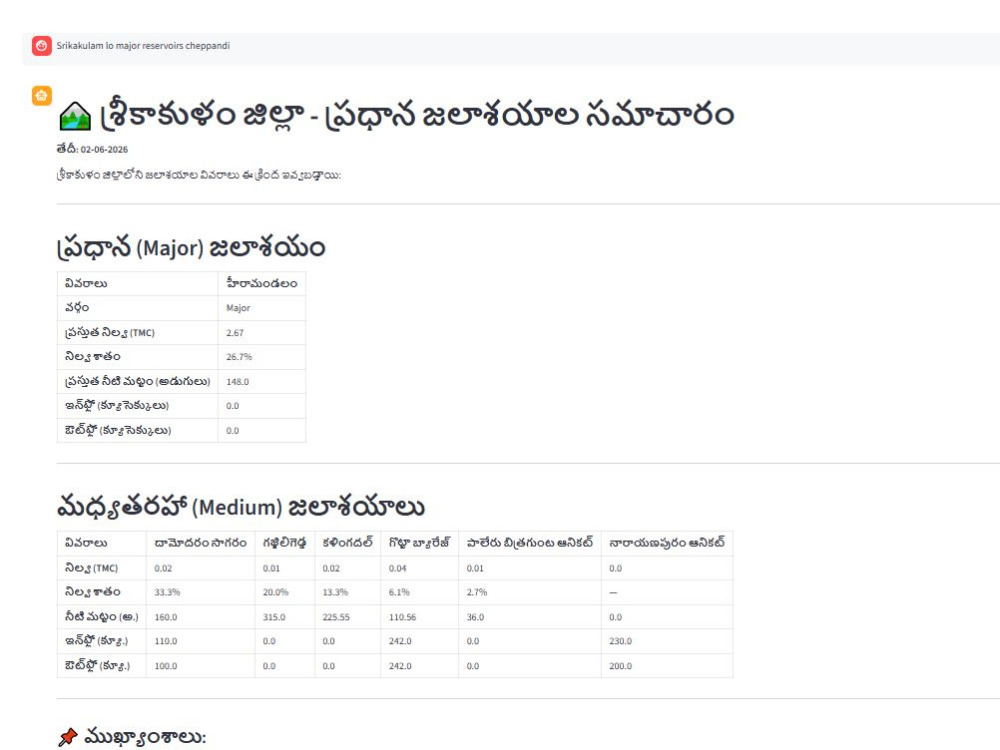The height and width of the screenshot is (750, 1000).
Task: Click the '225.55' cell
Action: click(x=336, y=617)
